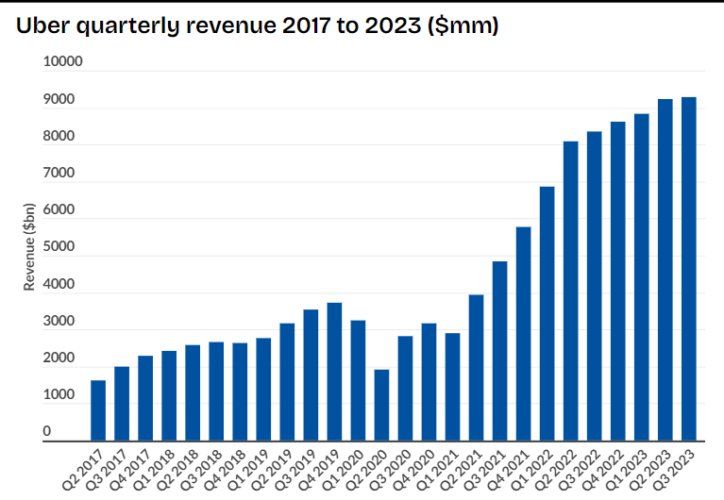The width and height of the screenshot is (724, 500).
Task: Select the Q3 2020 revenue bar
Action: pyautogui.click(x=405, y=389)
